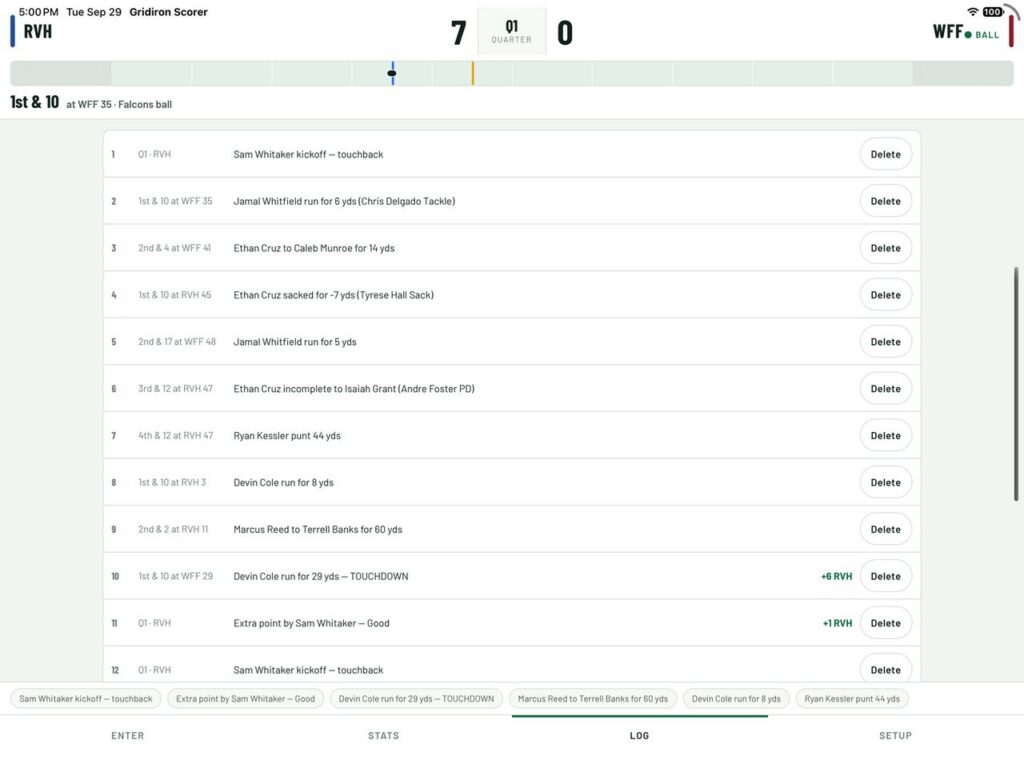Delete play 1 Sam Whitaker kickoff
Viewport: 1024px width, 768px height.
[x=886, y=154]
